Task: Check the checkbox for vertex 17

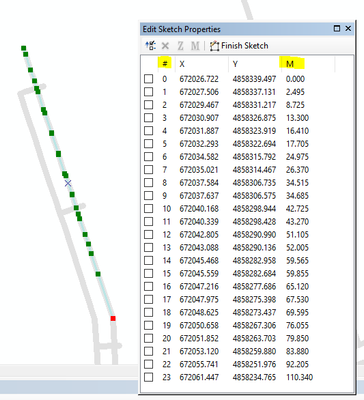Action: 149,299
